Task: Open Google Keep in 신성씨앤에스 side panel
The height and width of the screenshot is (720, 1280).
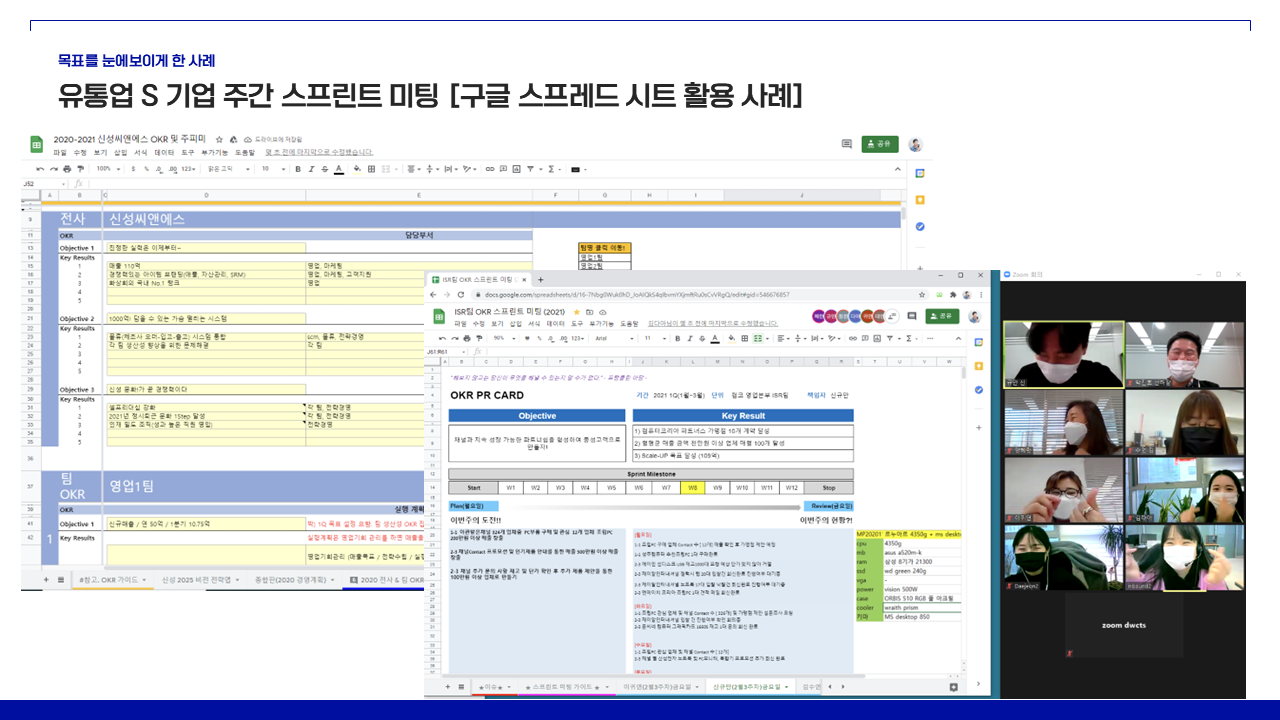Action: coord(920,199)
